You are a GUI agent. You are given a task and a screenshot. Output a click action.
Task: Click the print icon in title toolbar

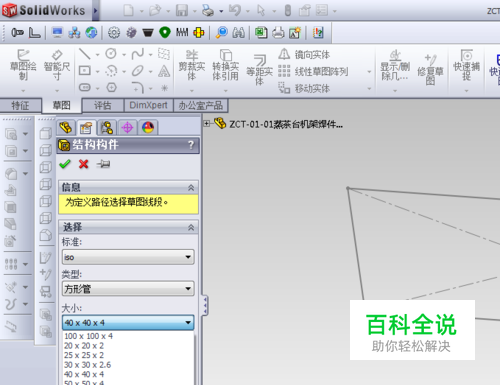[x=208, y=10]
